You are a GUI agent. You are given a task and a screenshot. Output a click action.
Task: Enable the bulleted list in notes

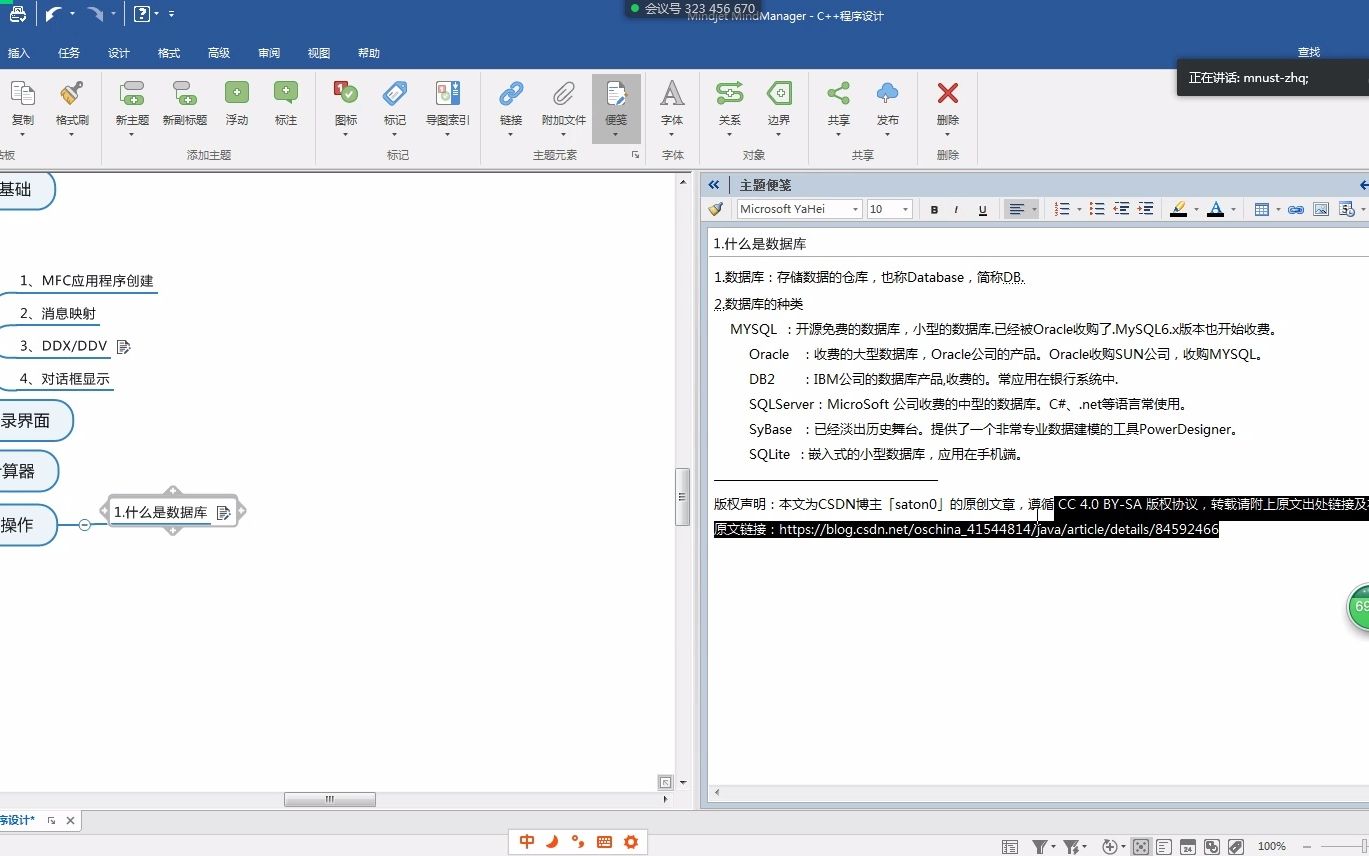(x=1097, y=209)
